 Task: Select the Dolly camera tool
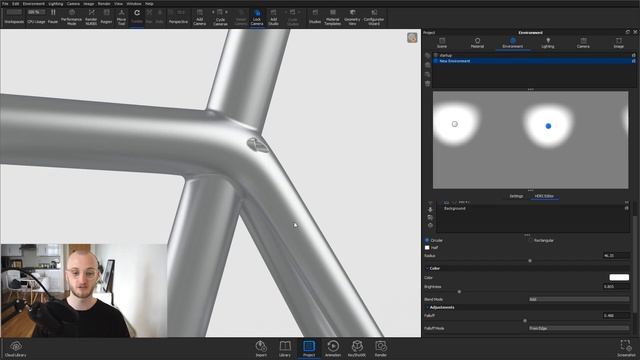point(160,17)
